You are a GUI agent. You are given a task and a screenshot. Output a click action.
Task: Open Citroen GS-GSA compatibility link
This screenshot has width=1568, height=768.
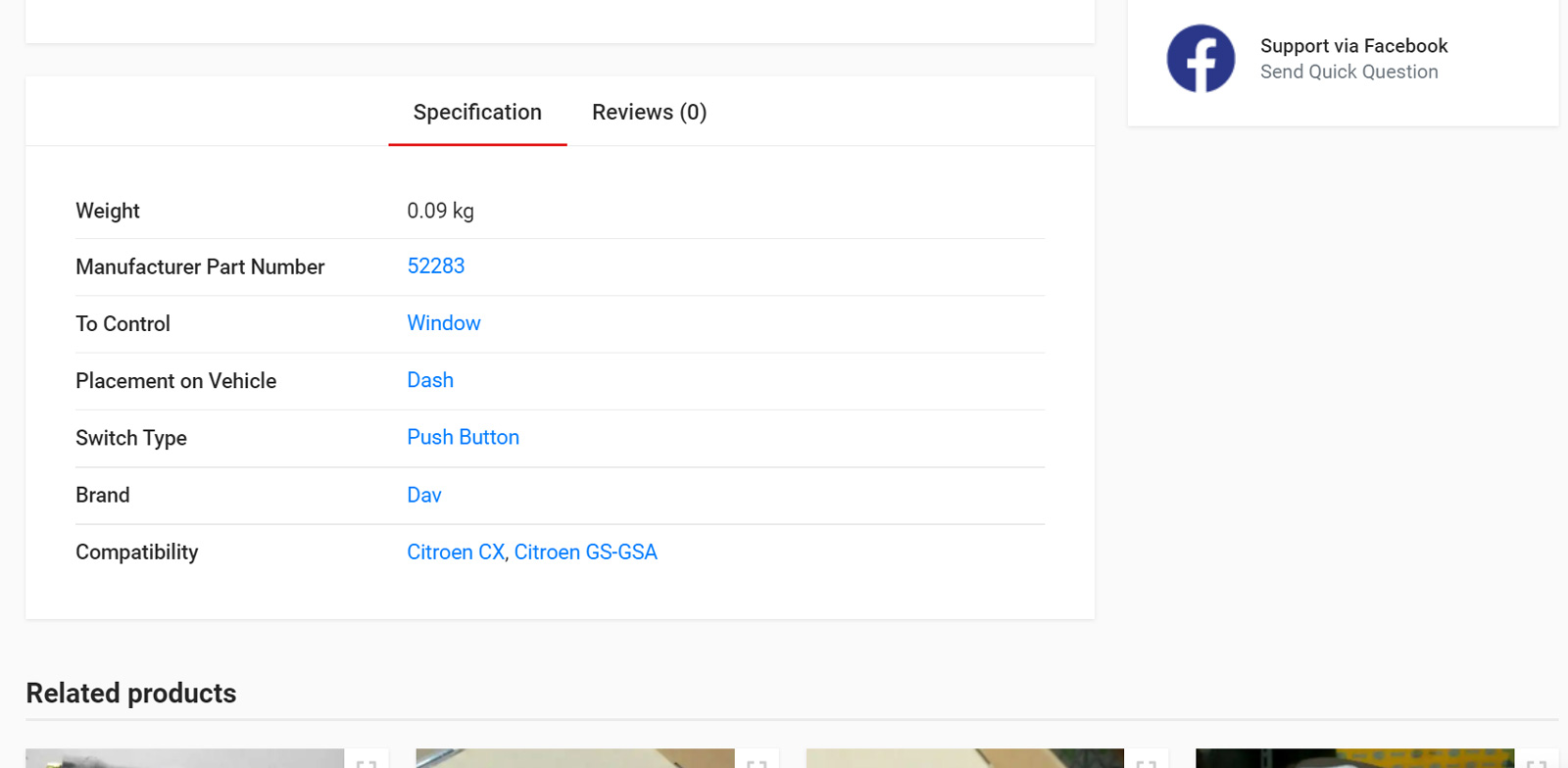(x=586, y=552)
